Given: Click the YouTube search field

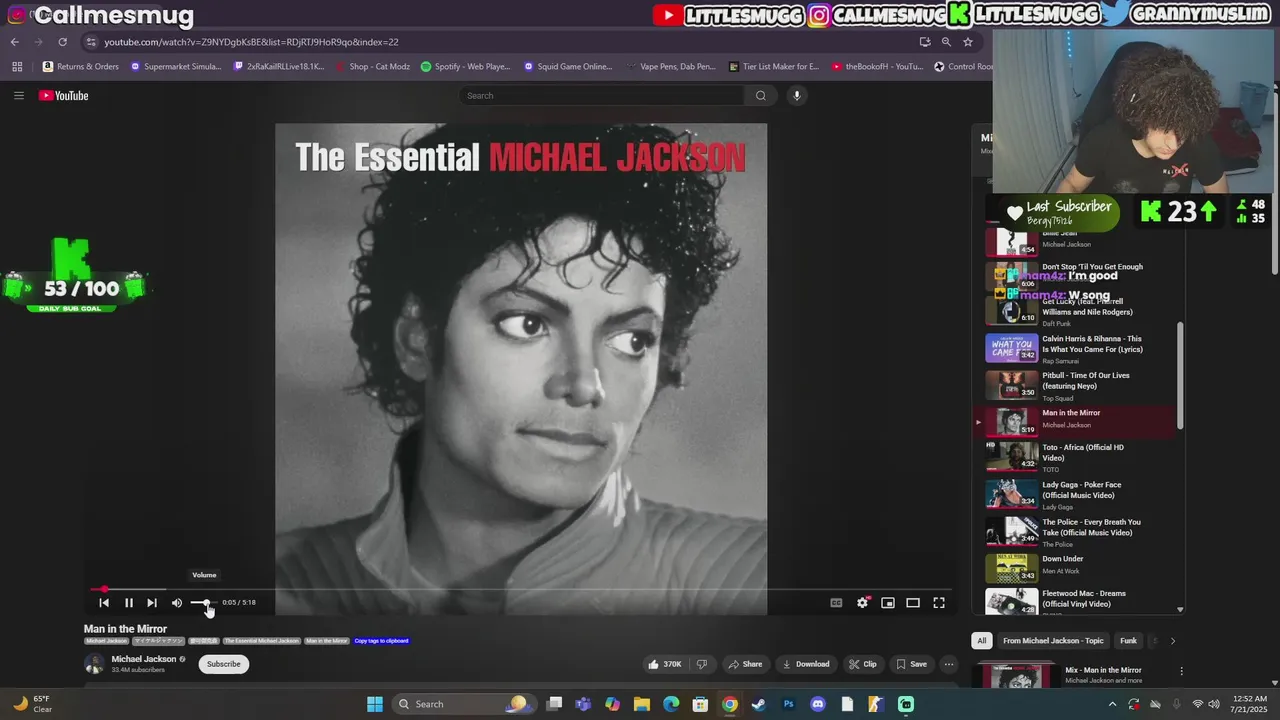Looking at the screenshot, I should tap(600, 96).
